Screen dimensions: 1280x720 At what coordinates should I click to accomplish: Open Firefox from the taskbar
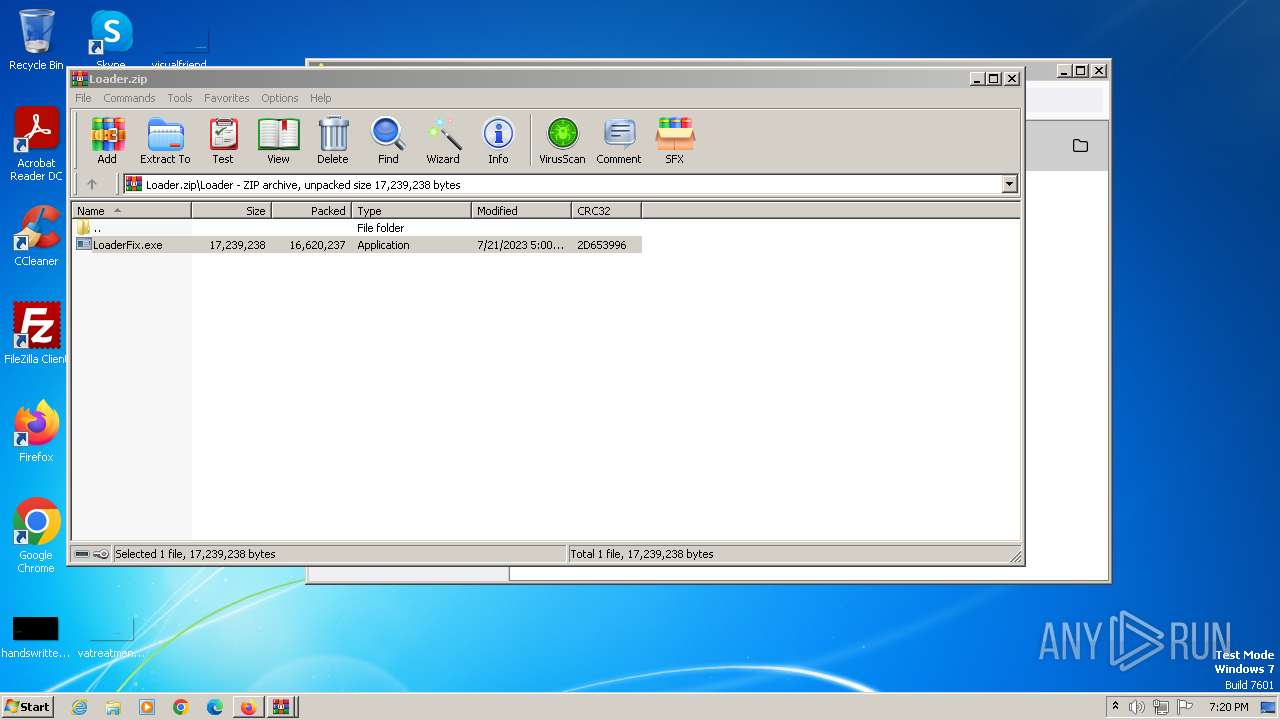pos(248,707)
